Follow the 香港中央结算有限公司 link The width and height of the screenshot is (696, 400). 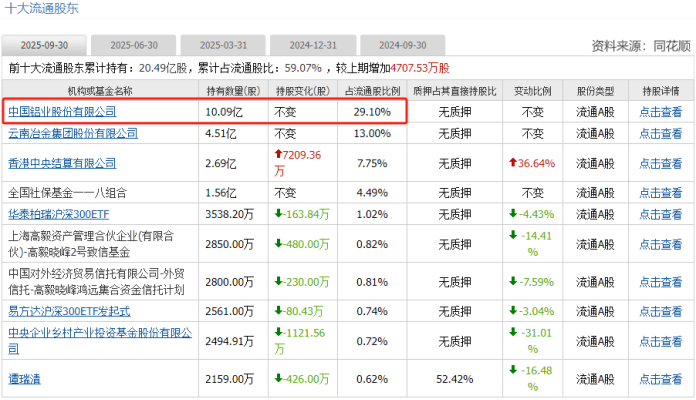pyautogui.click(x=62, y=163)
